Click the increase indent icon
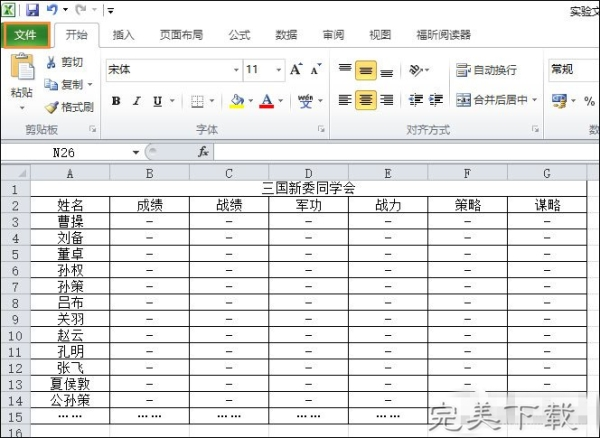The height and width of the screenshot is (438, 600). pos(436,100)
